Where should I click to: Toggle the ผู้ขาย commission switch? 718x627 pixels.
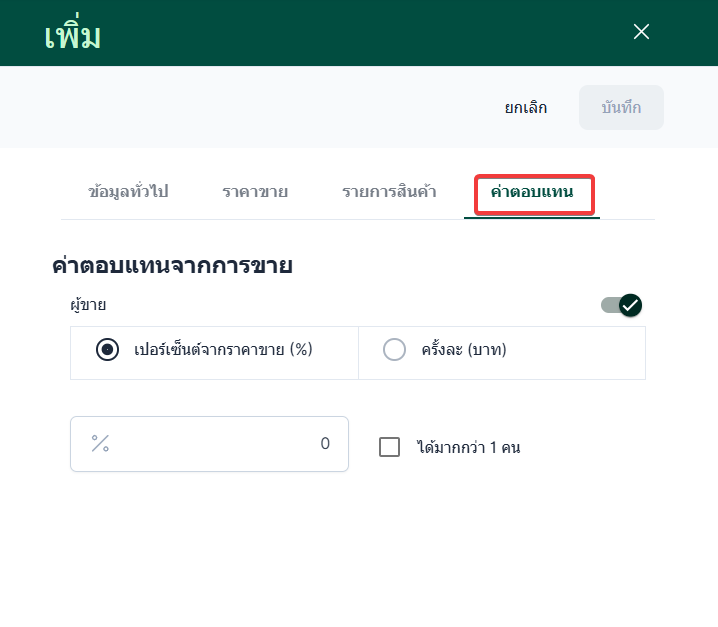click(x=620, y=305)
